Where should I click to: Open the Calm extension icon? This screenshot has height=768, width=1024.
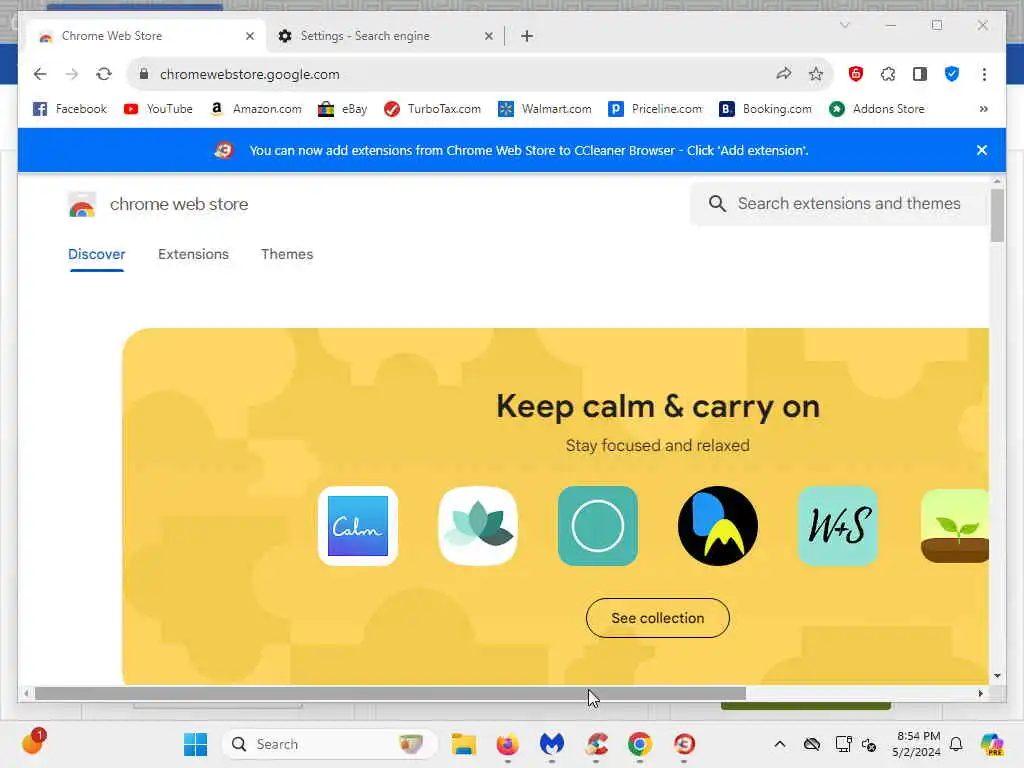click(358, 526)
